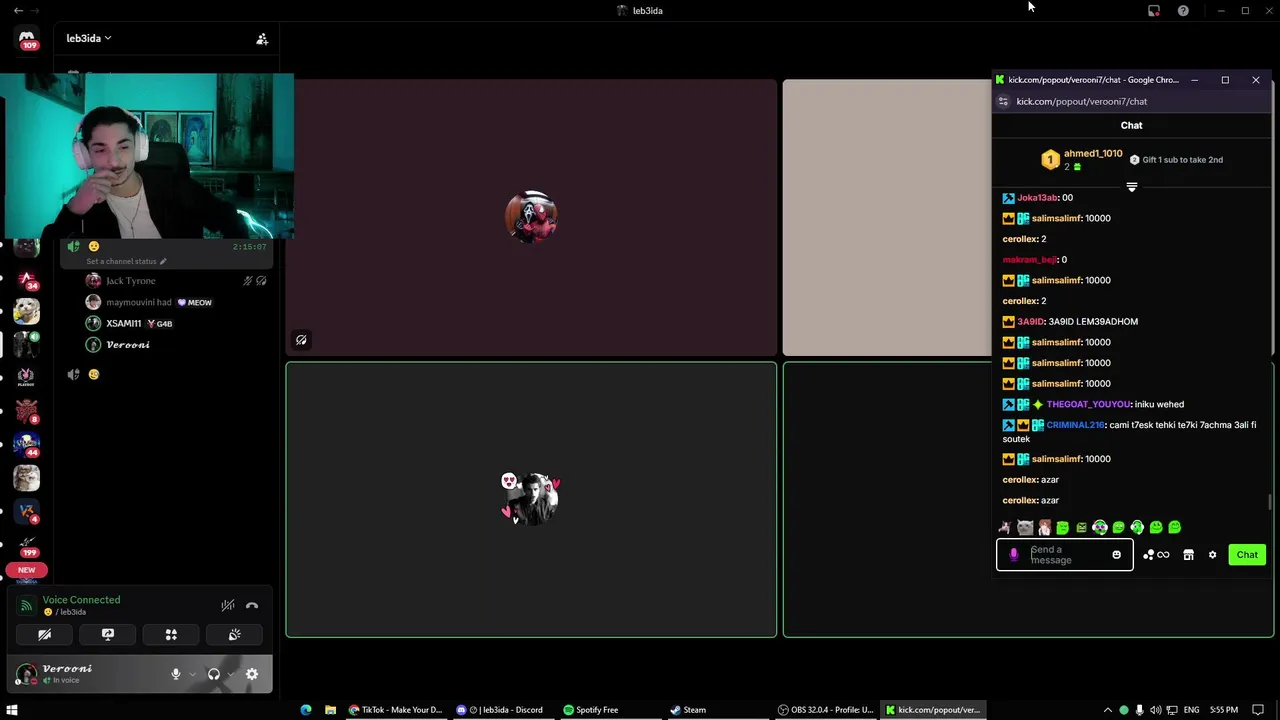Image resolution: width=1280 pixels, height=720 pixels.
Task: Invite people to the leb3ida server
Action: (262, 39)
